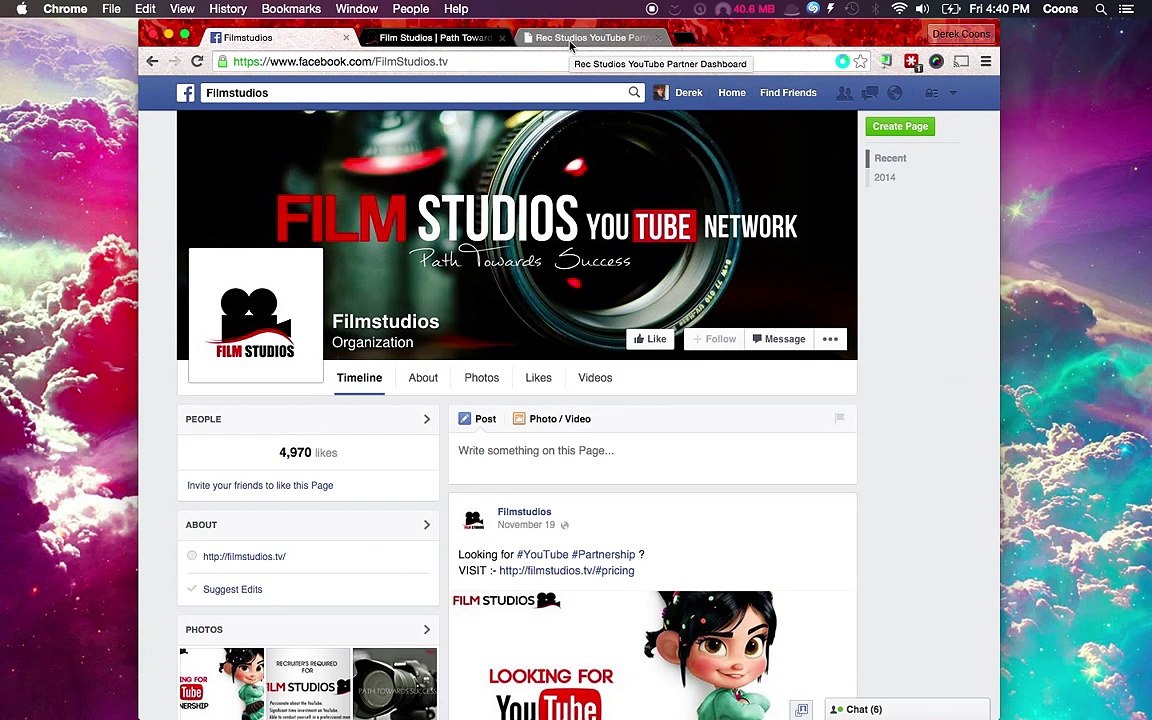Open the Chrome History menu
Screen dimensions: 1152x720
pos(228,9)
